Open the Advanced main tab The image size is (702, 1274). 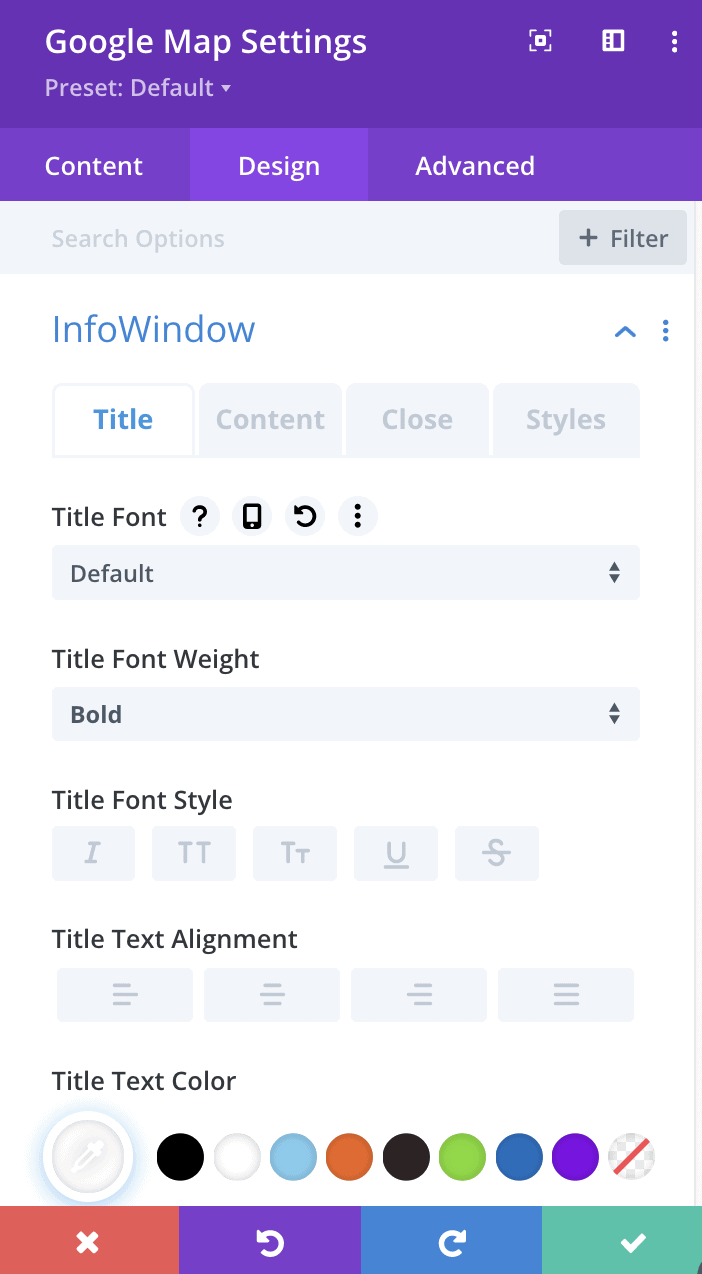pyautogui.click(x=475, y=165)
